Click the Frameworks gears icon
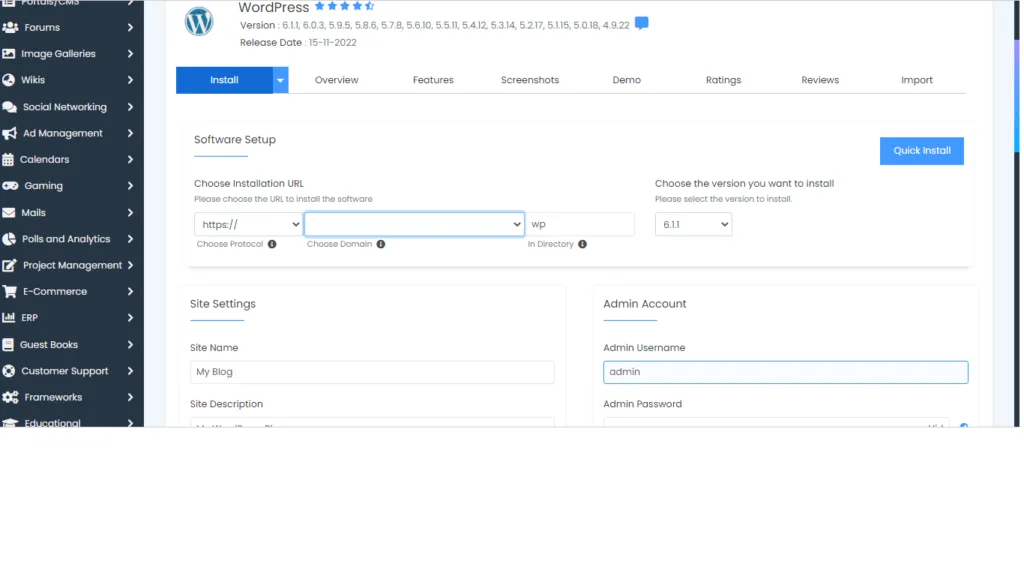This screenshot has width=1024, height=576. click(x=10, y=397)
